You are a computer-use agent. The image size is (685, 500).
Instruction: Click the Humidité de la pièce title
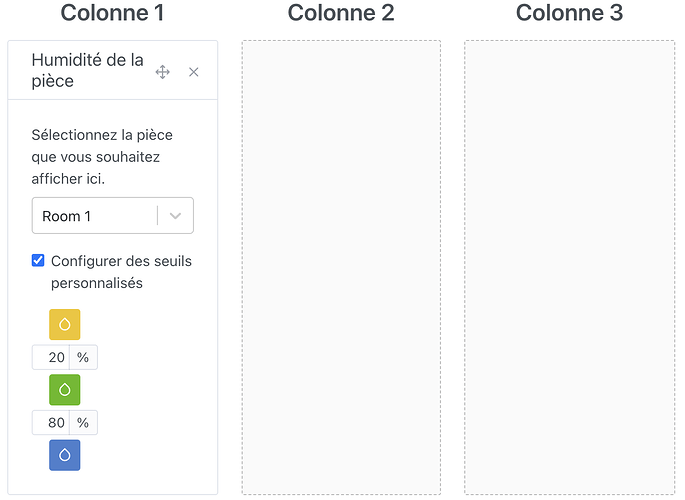click(x=87, y=71)
